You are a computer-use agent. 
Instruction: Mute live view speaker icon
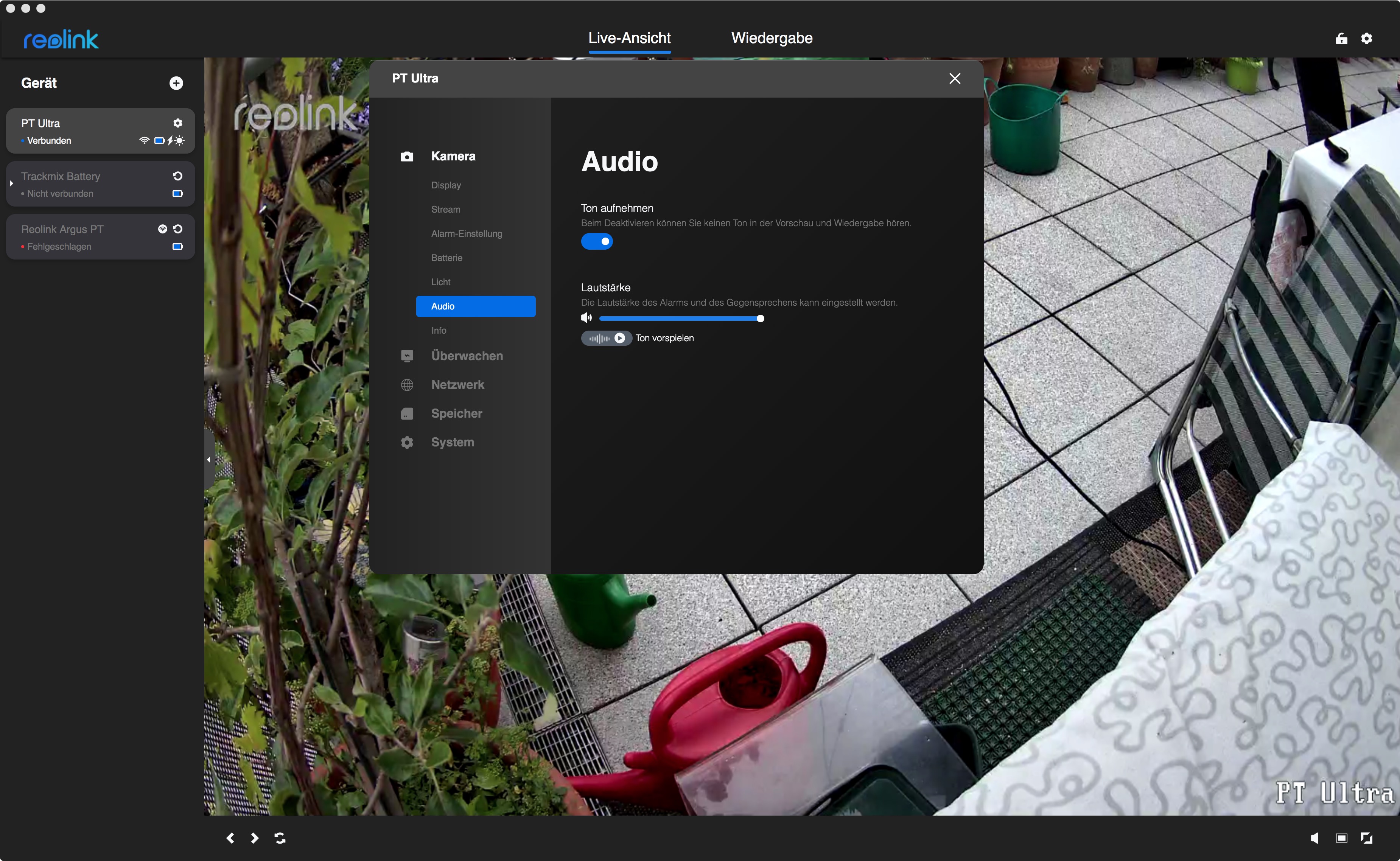[1314, 838]
